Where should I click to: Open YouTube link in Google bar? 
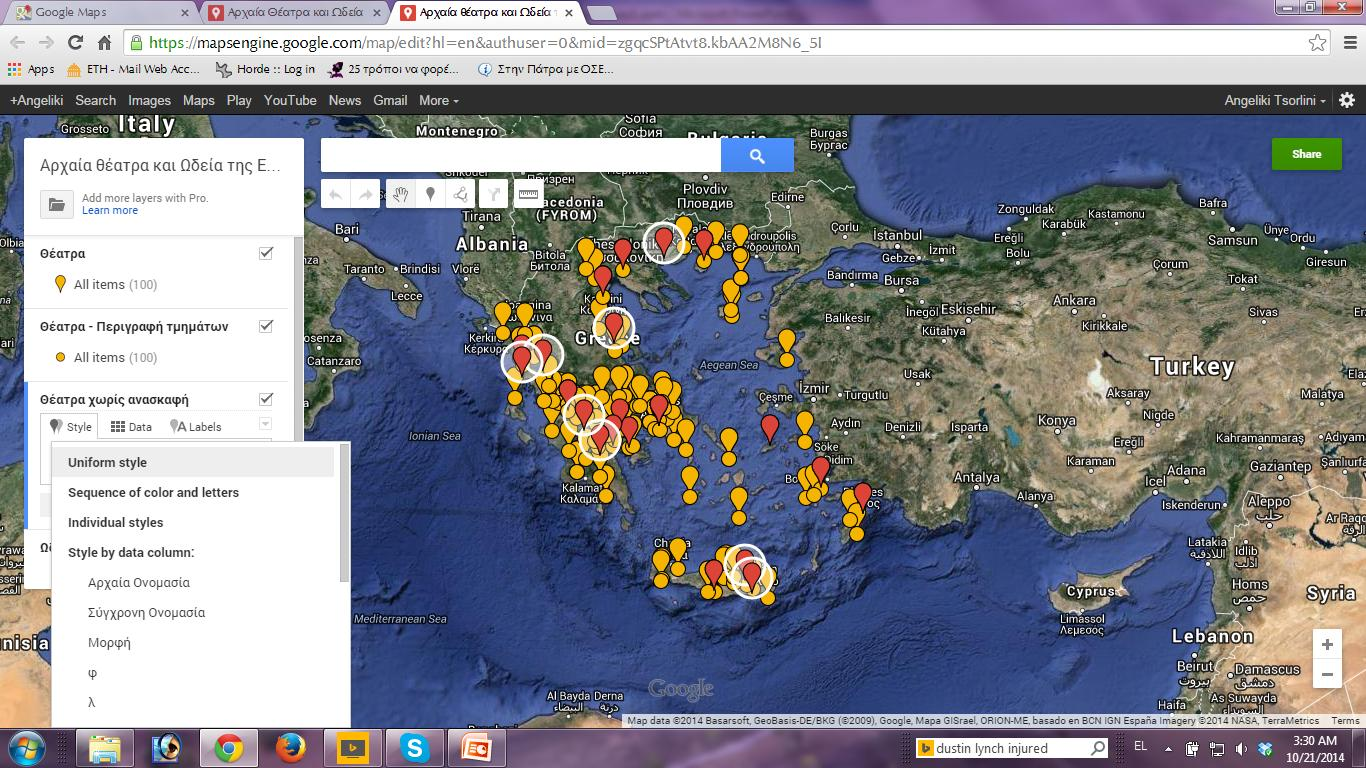point(290,100)
